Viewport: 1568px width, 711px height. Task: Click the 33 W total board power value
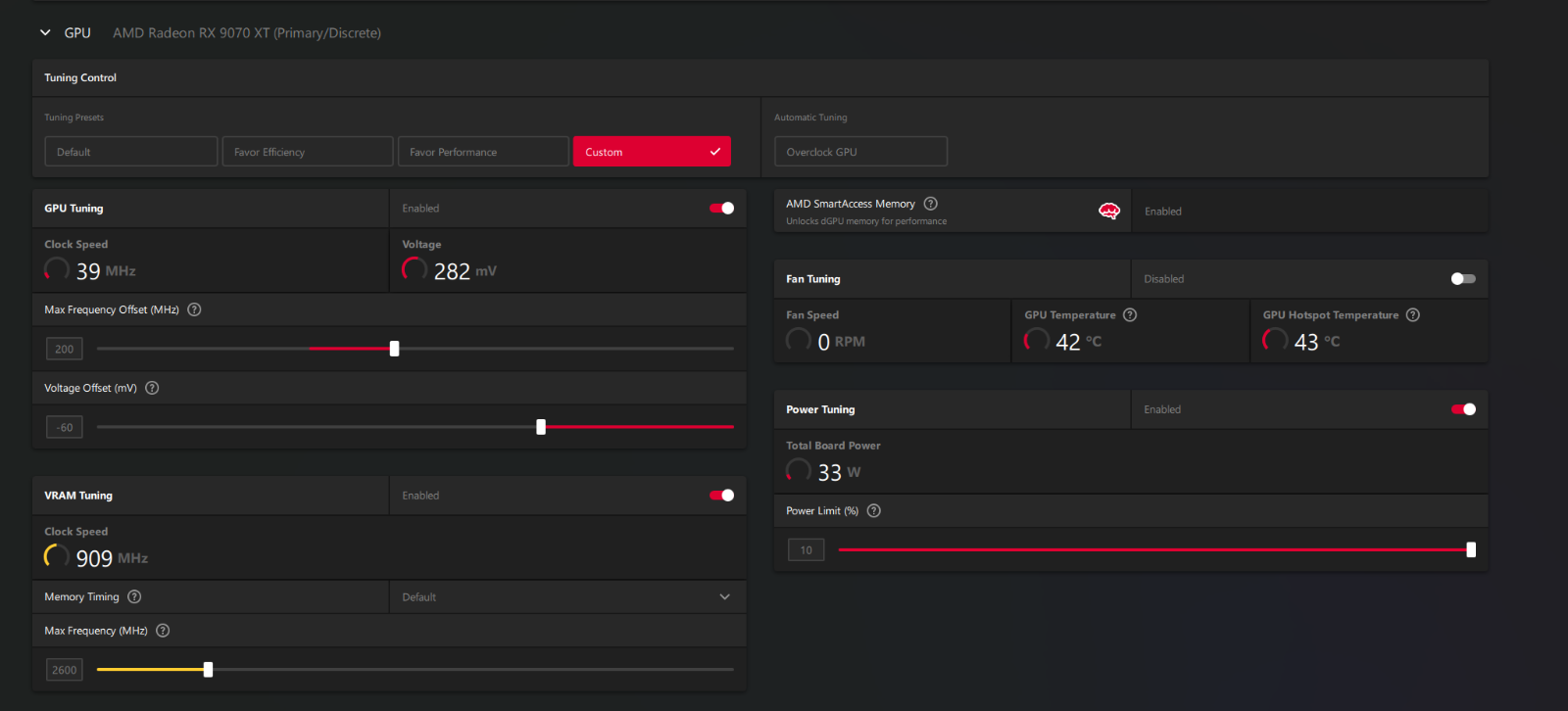(840, 473)
